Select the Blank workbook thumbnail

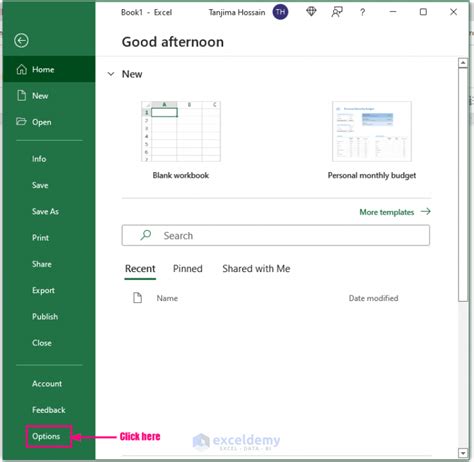pyautogui.click(x=181, y=132)
